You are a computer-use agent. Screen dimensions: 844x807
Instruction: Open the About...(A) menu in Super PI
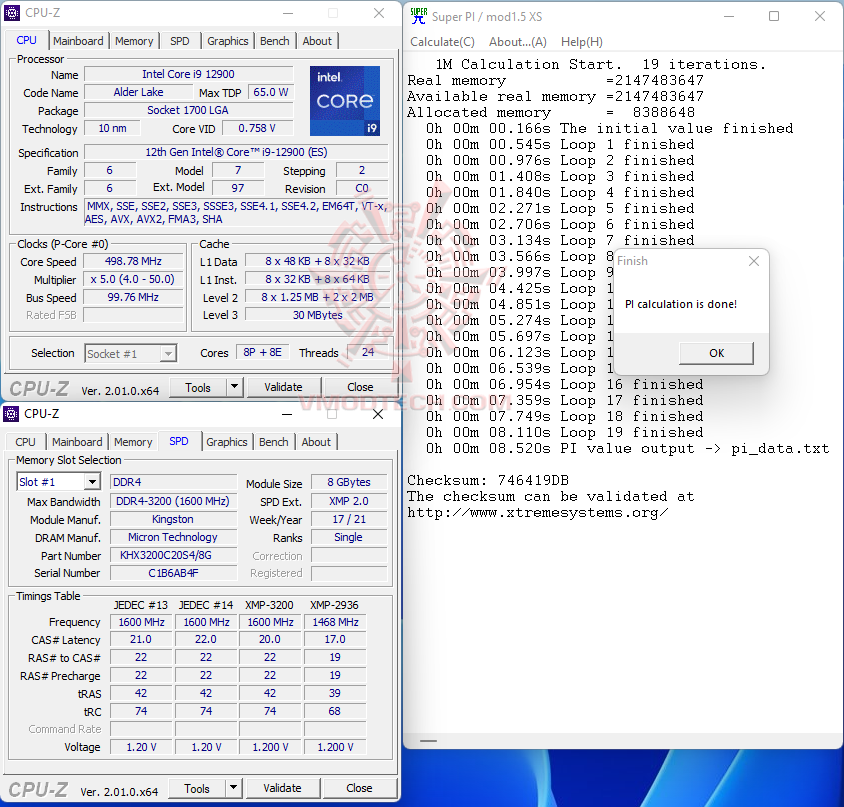[x=518, y=41]
